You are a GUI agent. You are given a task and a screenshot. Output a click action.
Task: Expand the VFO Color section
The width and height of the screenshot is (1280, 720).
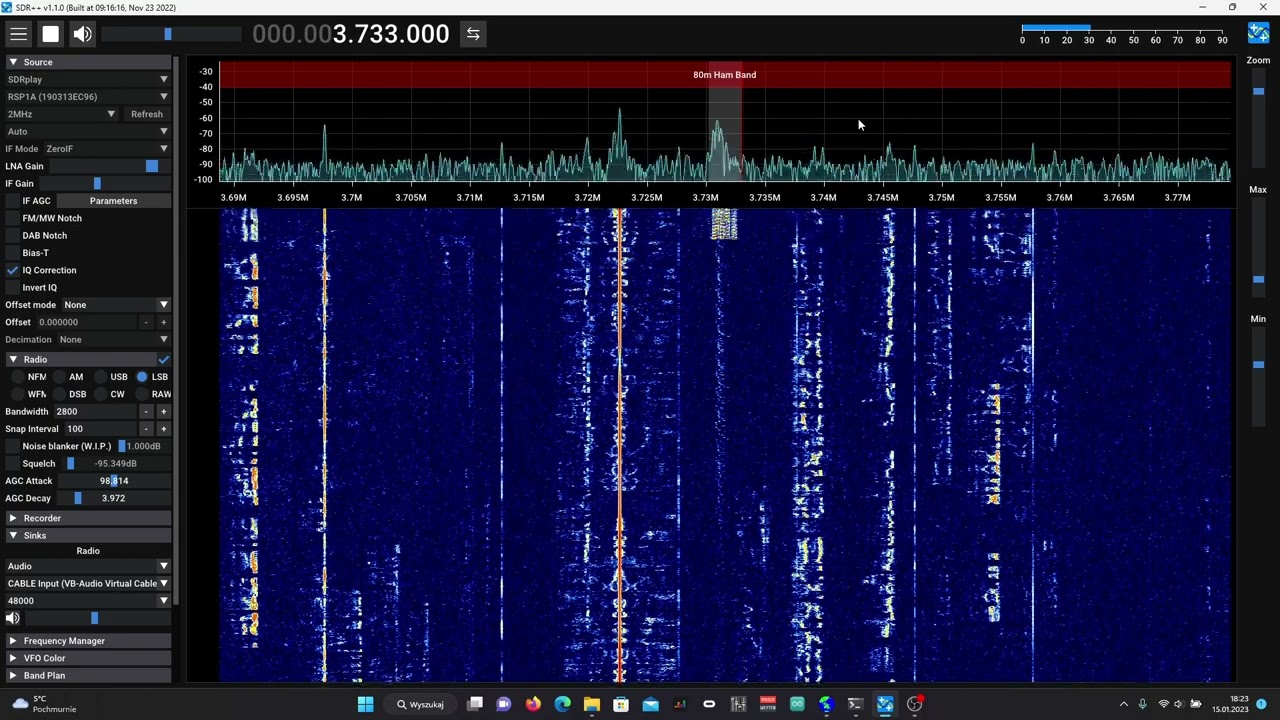[88, 658]
